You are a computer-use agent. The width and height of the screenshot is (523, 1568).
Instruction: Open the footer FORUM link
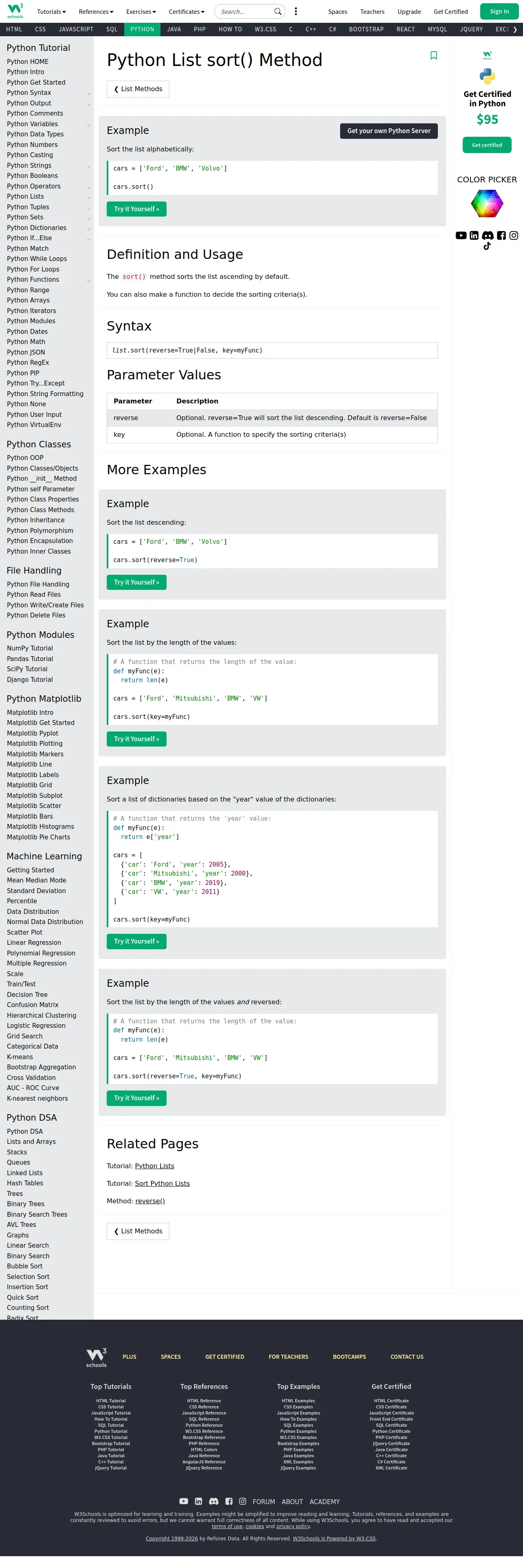(264, 1502)
